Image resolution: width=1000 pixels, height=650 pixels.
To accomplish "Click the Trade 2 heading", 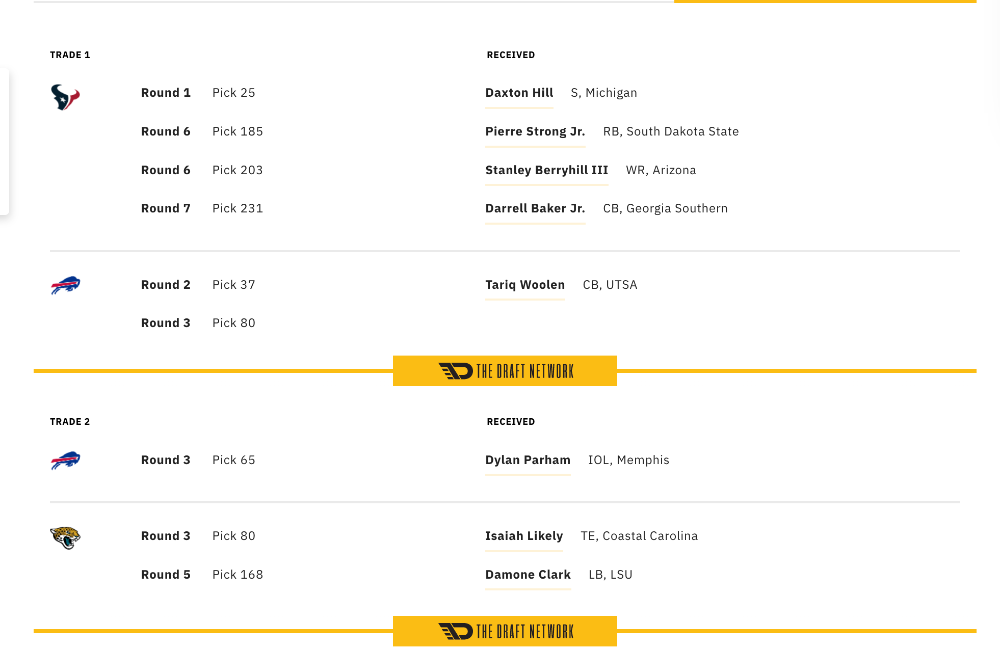I will (x=70, y=422).
